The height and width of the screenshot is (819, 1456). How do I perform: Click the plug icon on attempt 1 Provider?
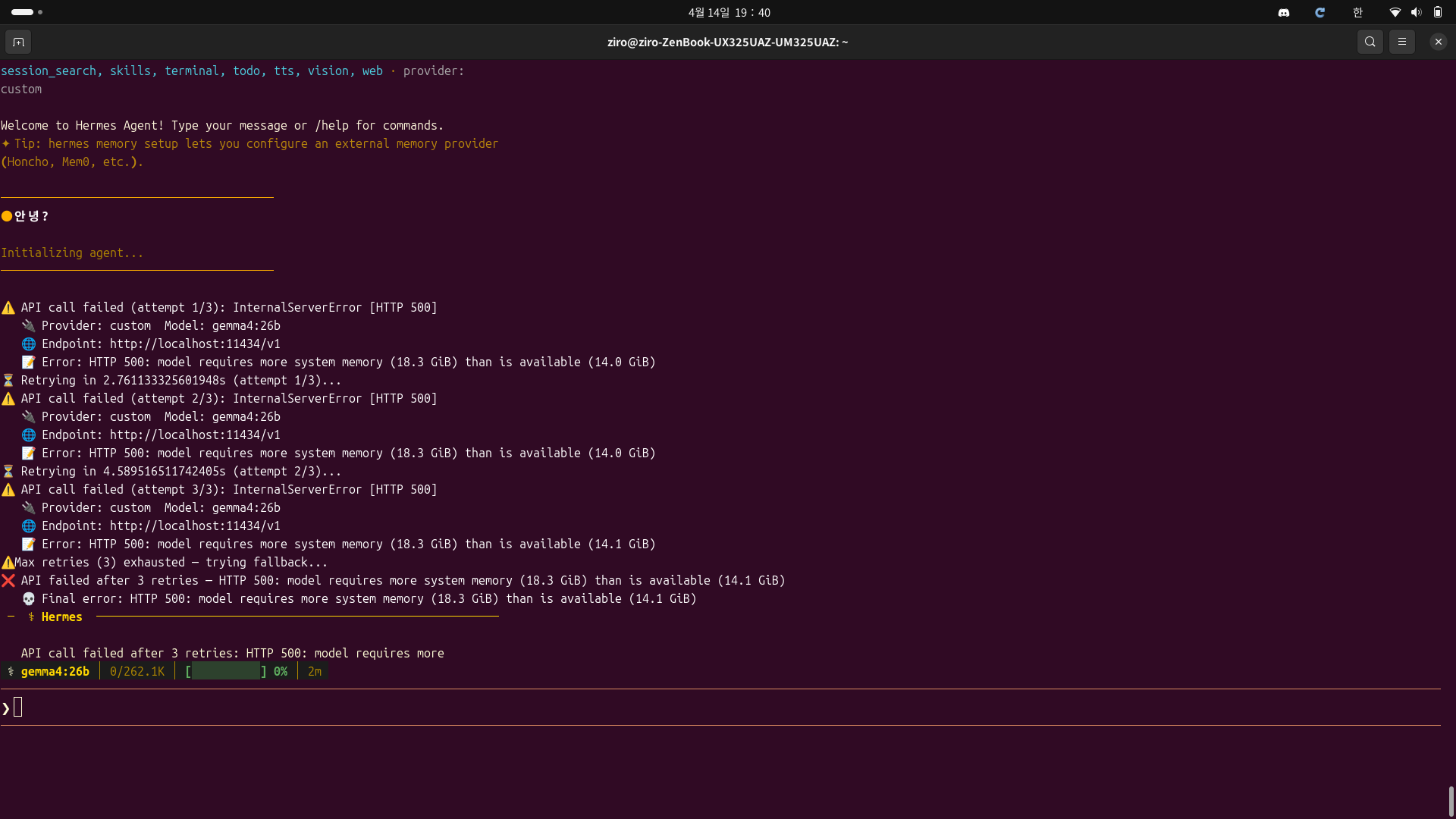[x=29, y=325]
